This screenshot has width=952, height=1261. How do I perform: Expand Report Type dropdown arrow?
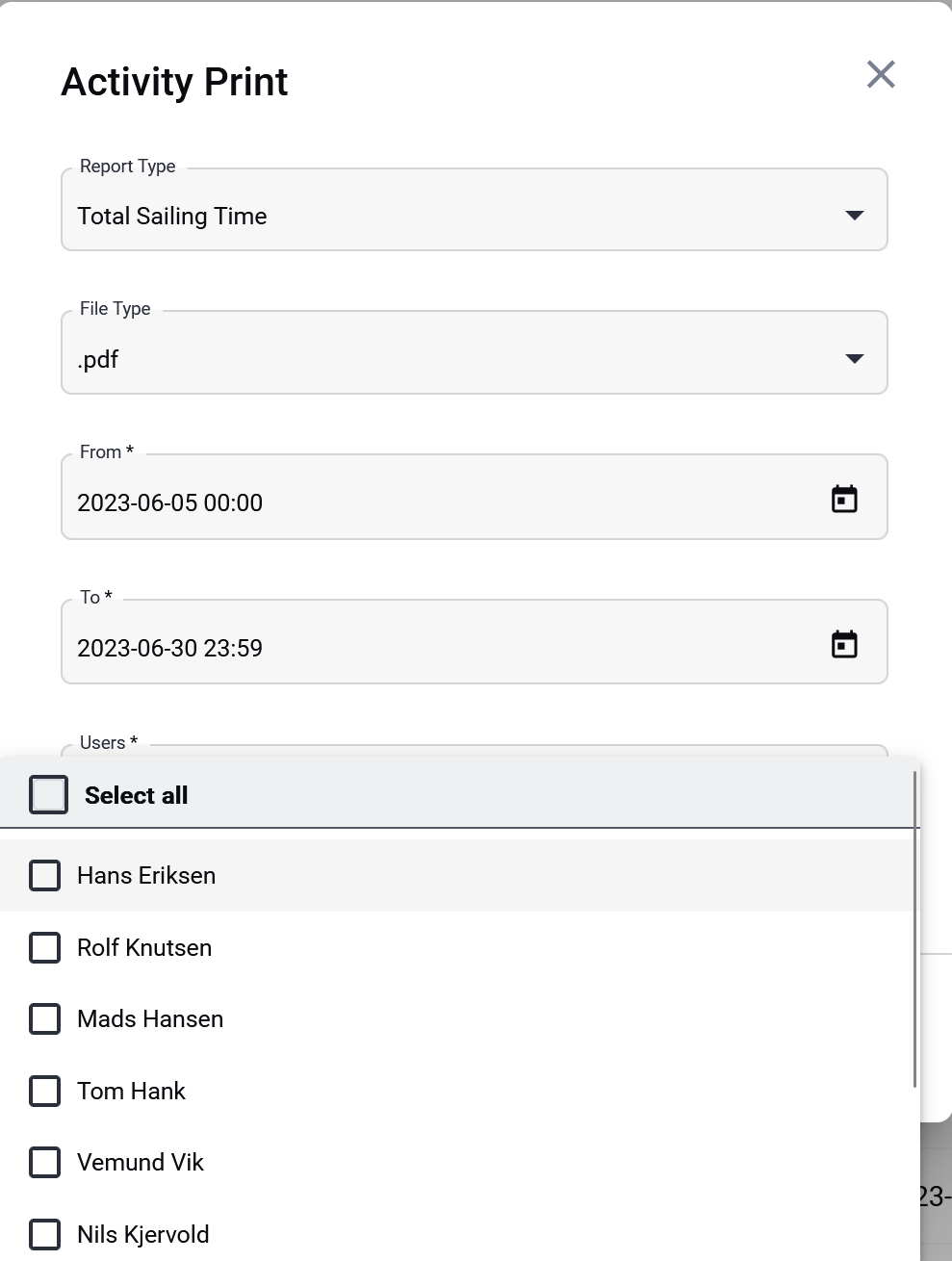tap(854, 215)
